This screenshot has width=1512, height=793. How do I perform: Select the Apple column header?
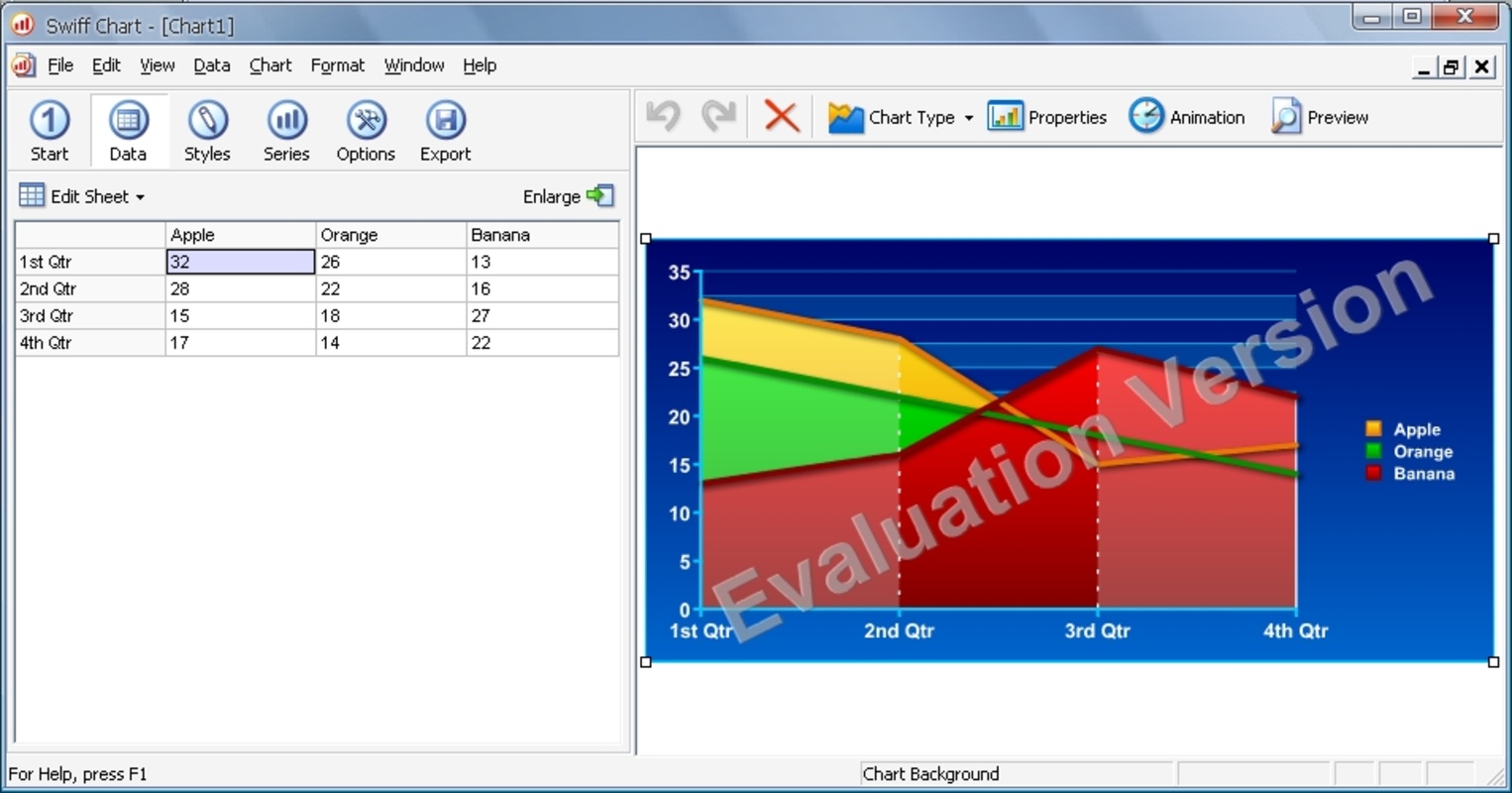point(240,235)
